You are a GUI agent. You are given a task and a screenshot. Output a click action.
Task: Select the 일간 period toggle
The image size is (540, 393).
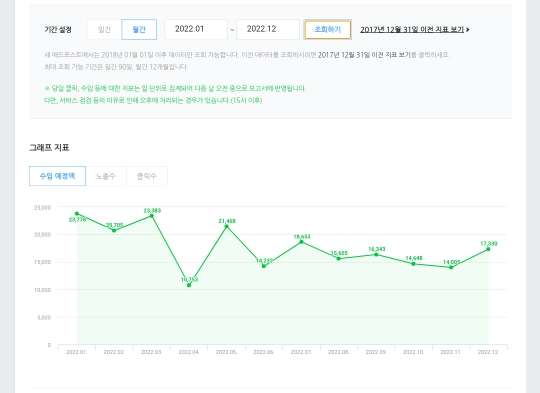tap(104, 30)
